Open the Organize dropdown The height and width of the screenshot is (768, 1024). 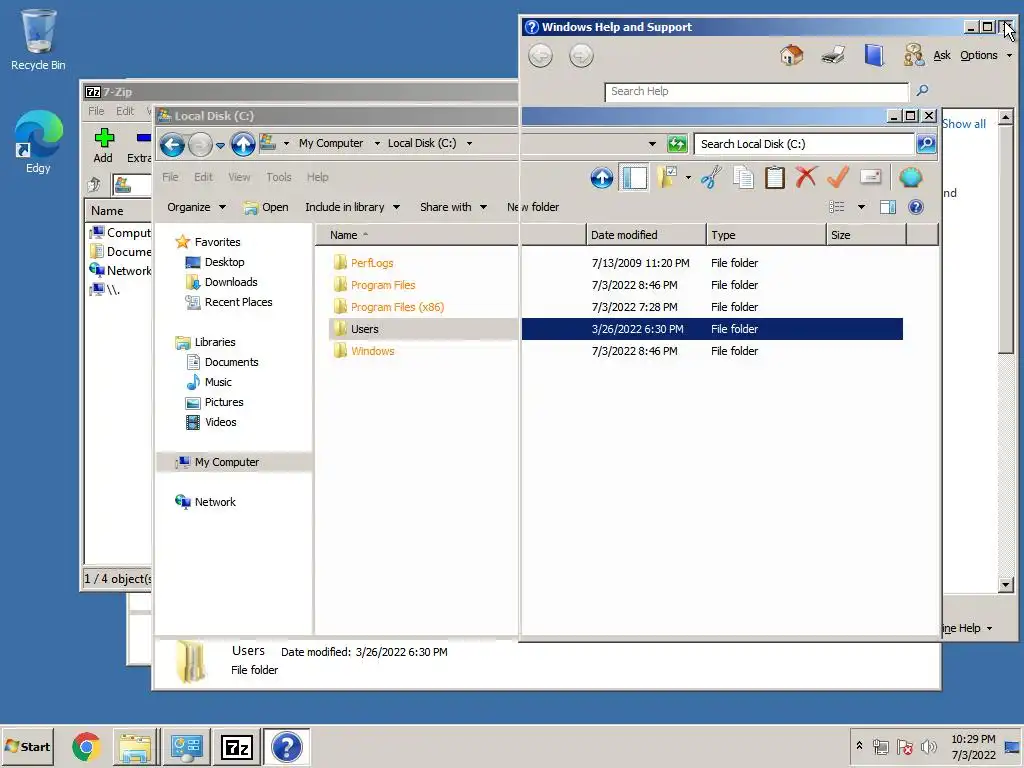point(197,207)
